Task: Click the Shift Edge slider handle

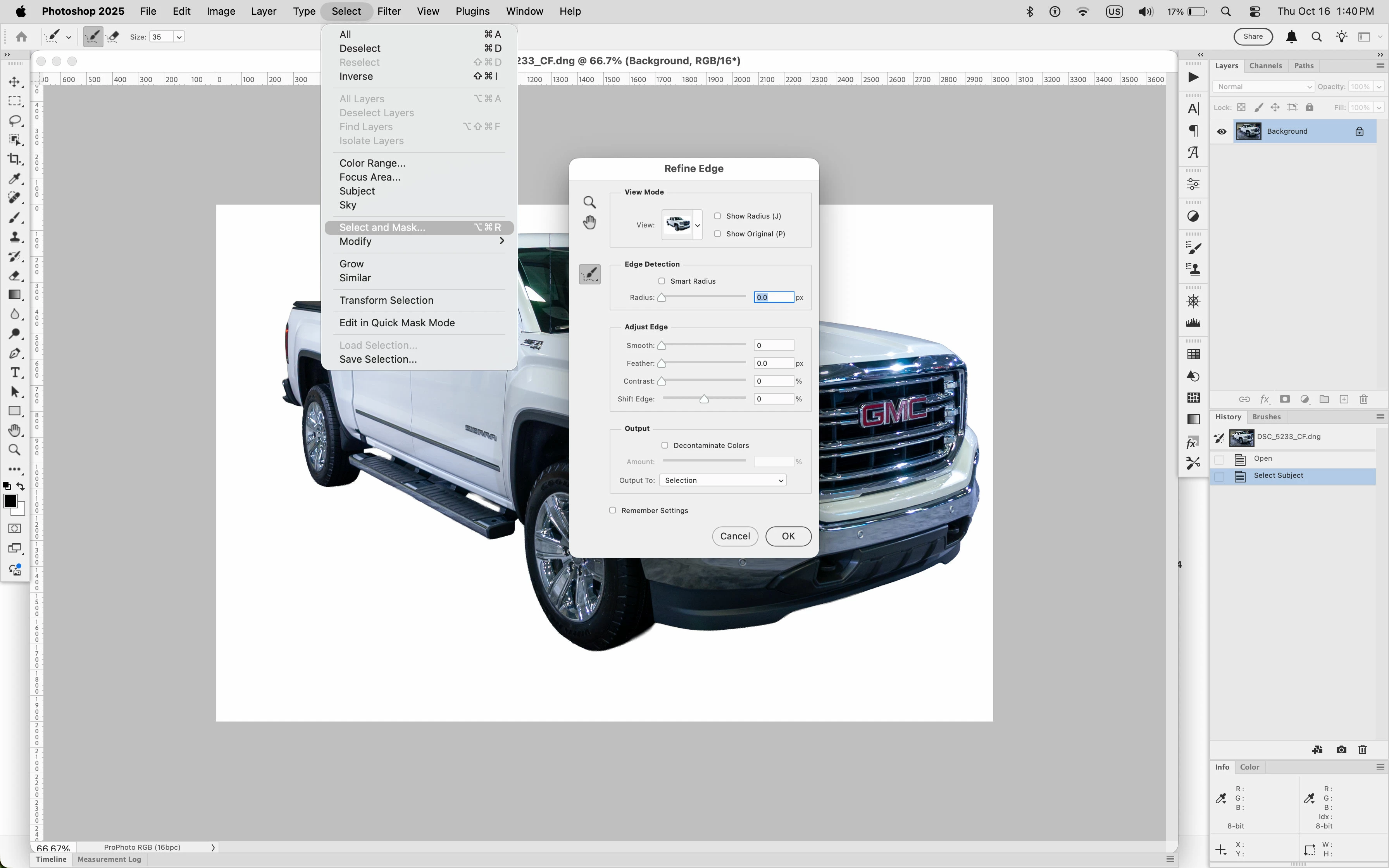Action: [704, 399]
